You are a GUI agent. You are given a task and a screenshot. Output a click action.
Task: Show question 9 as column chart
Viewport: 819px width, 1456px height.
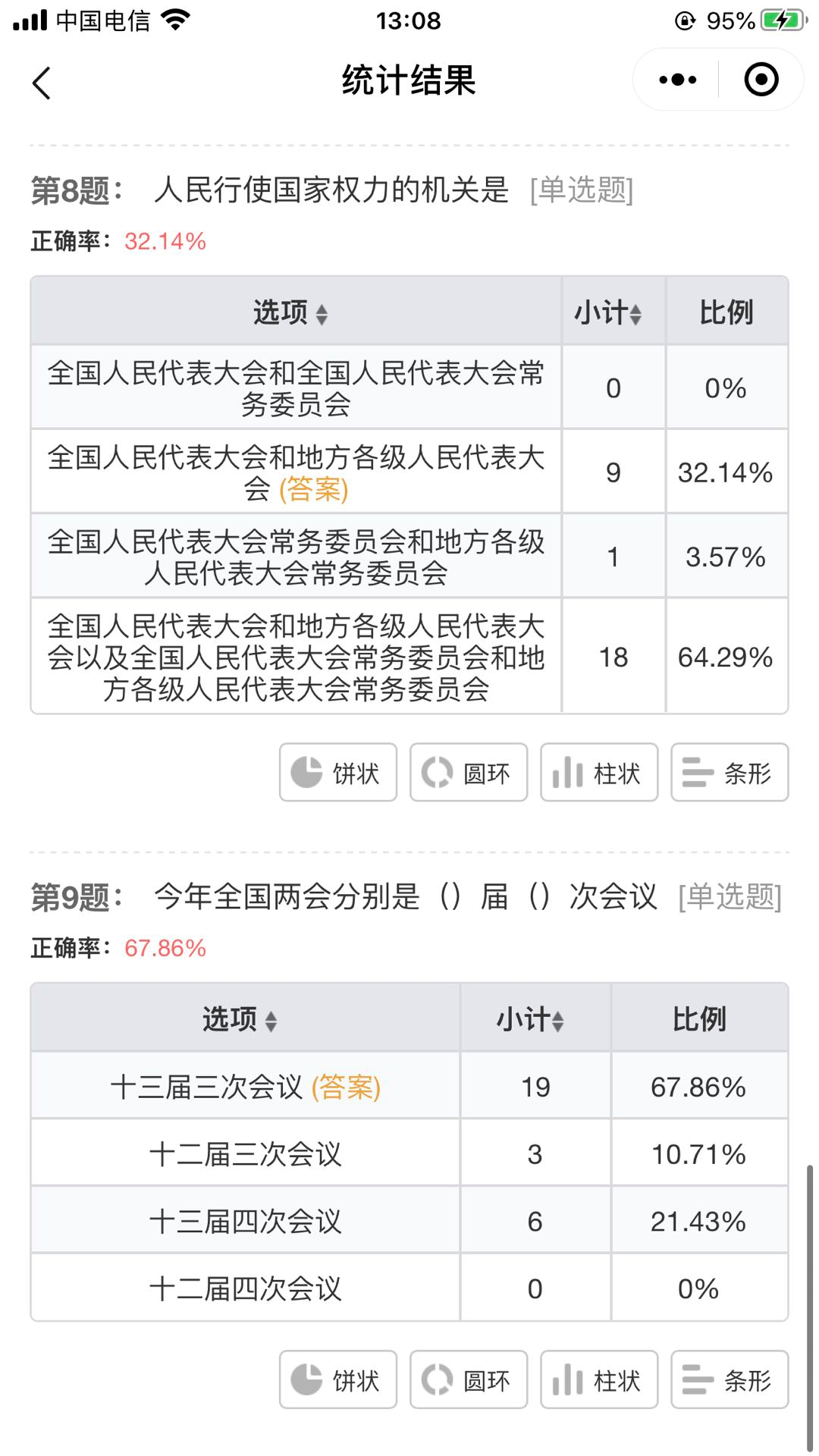click(598, 1380)
